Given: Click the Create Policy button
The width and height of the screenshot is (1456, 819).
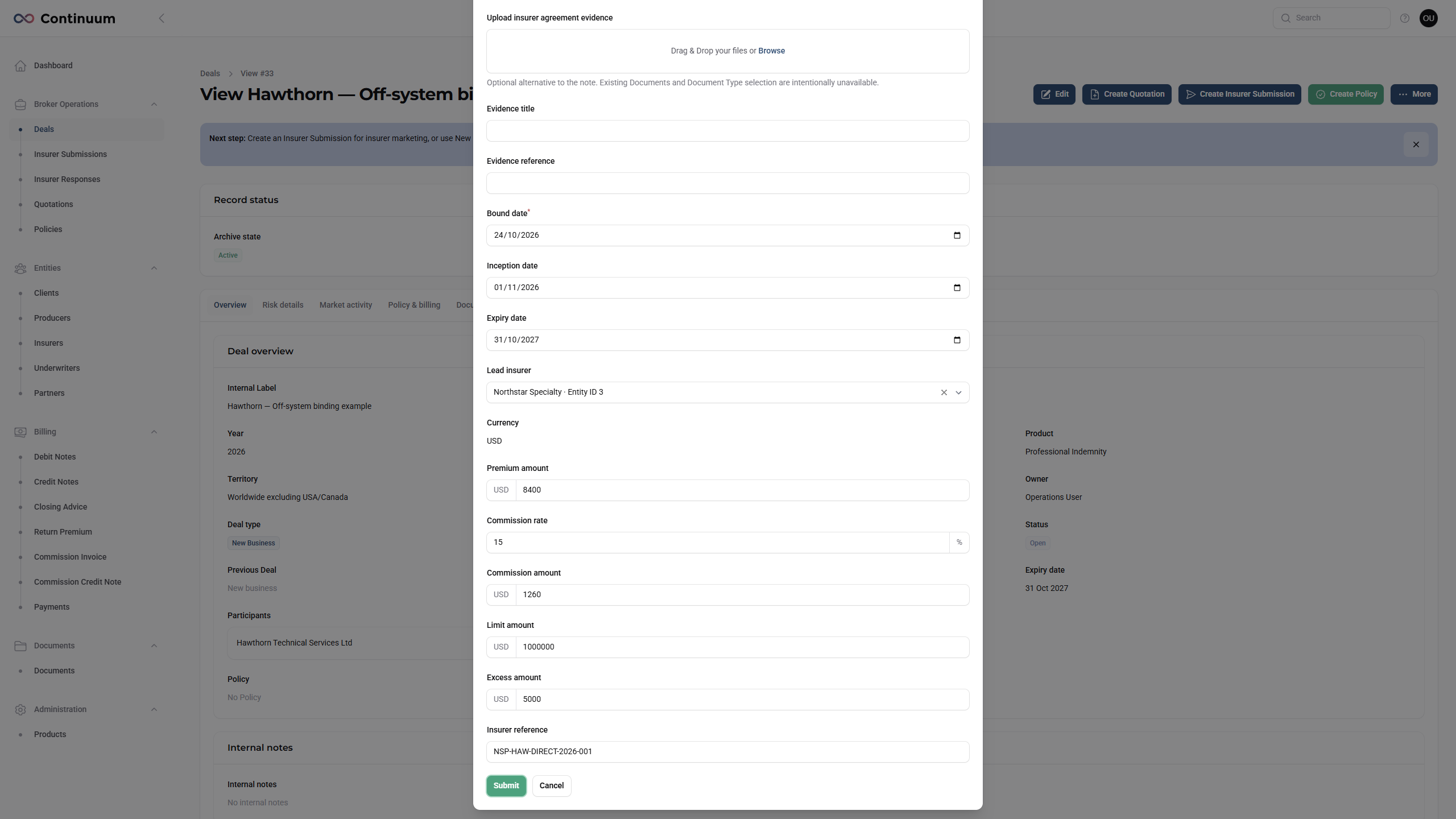Looking at the screenshot, I should tap(1346, 94).
